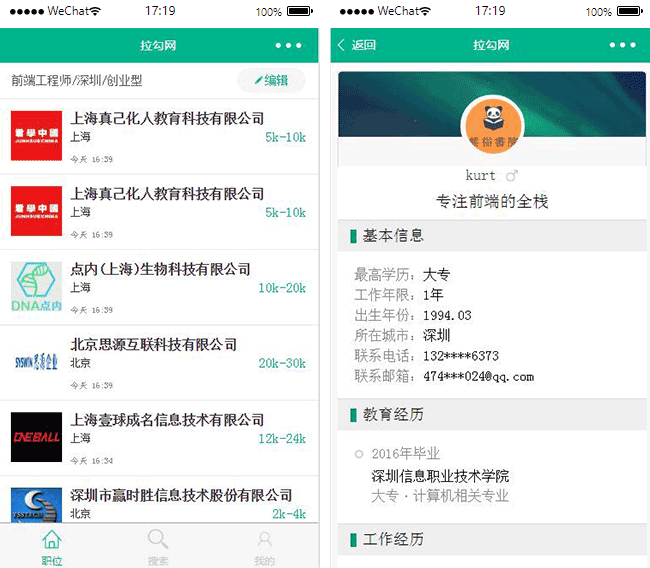Tap the 编辑 edit button

(272, 80)
